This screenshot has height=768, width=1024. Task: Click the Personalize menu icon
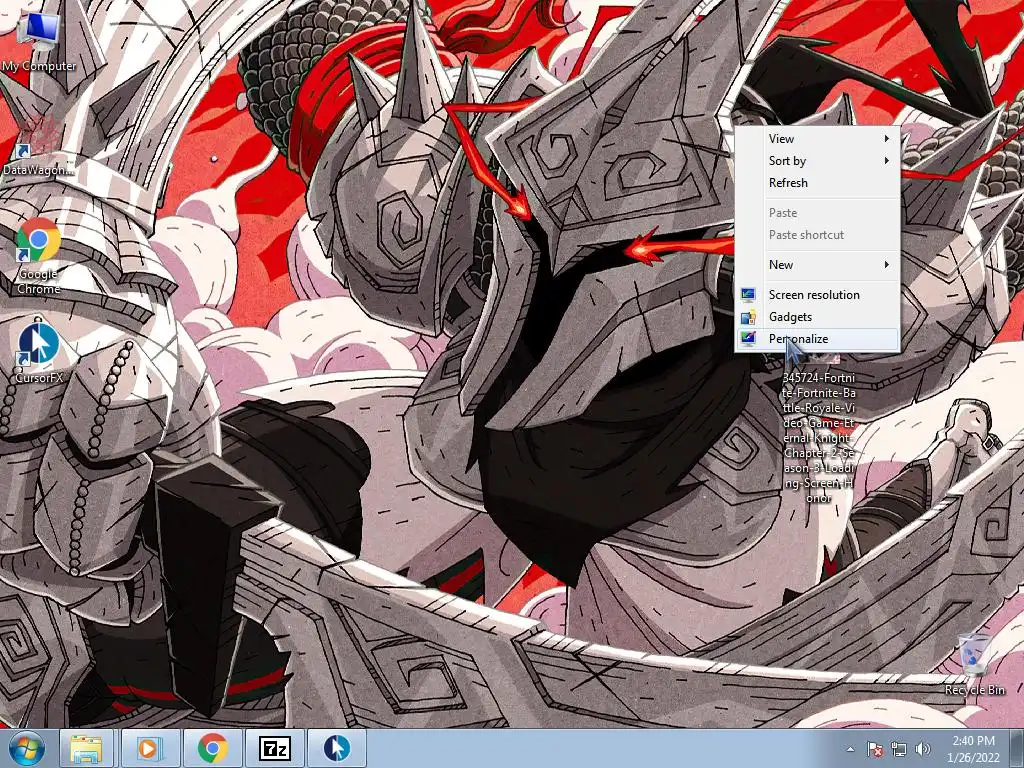coord(748,339)
